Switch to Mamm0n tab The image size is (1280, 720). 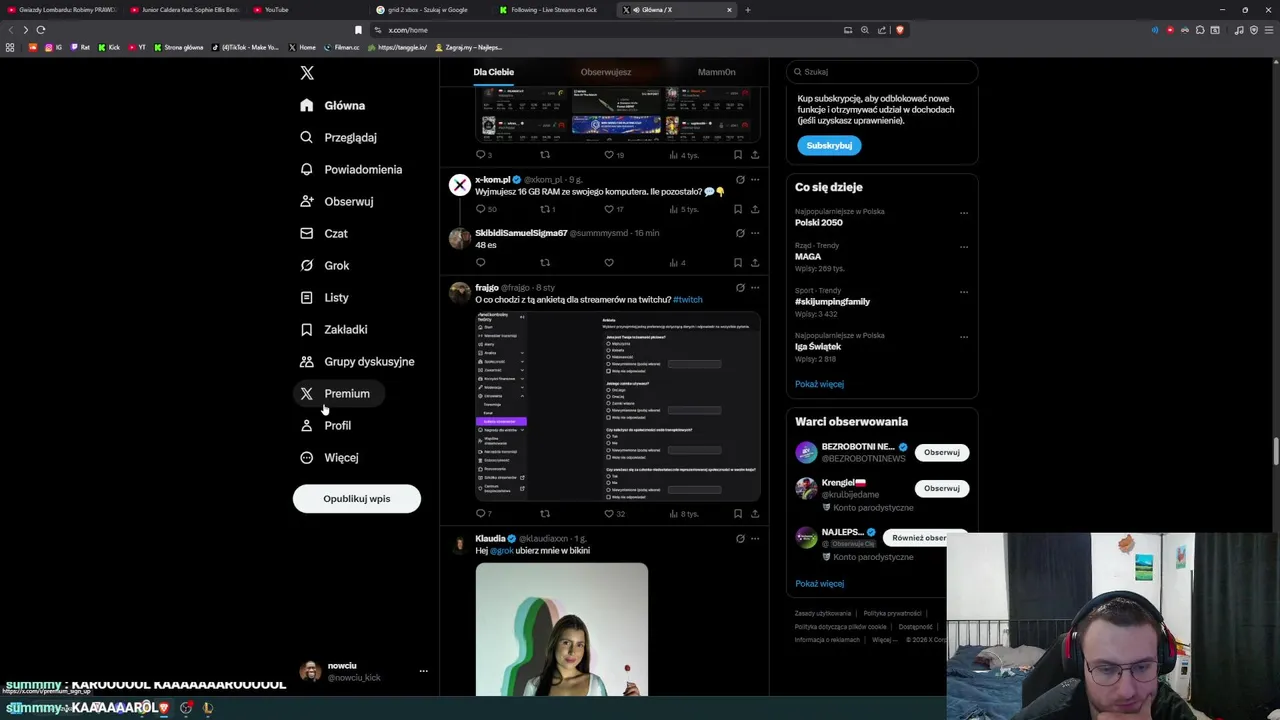click(716, 72)
